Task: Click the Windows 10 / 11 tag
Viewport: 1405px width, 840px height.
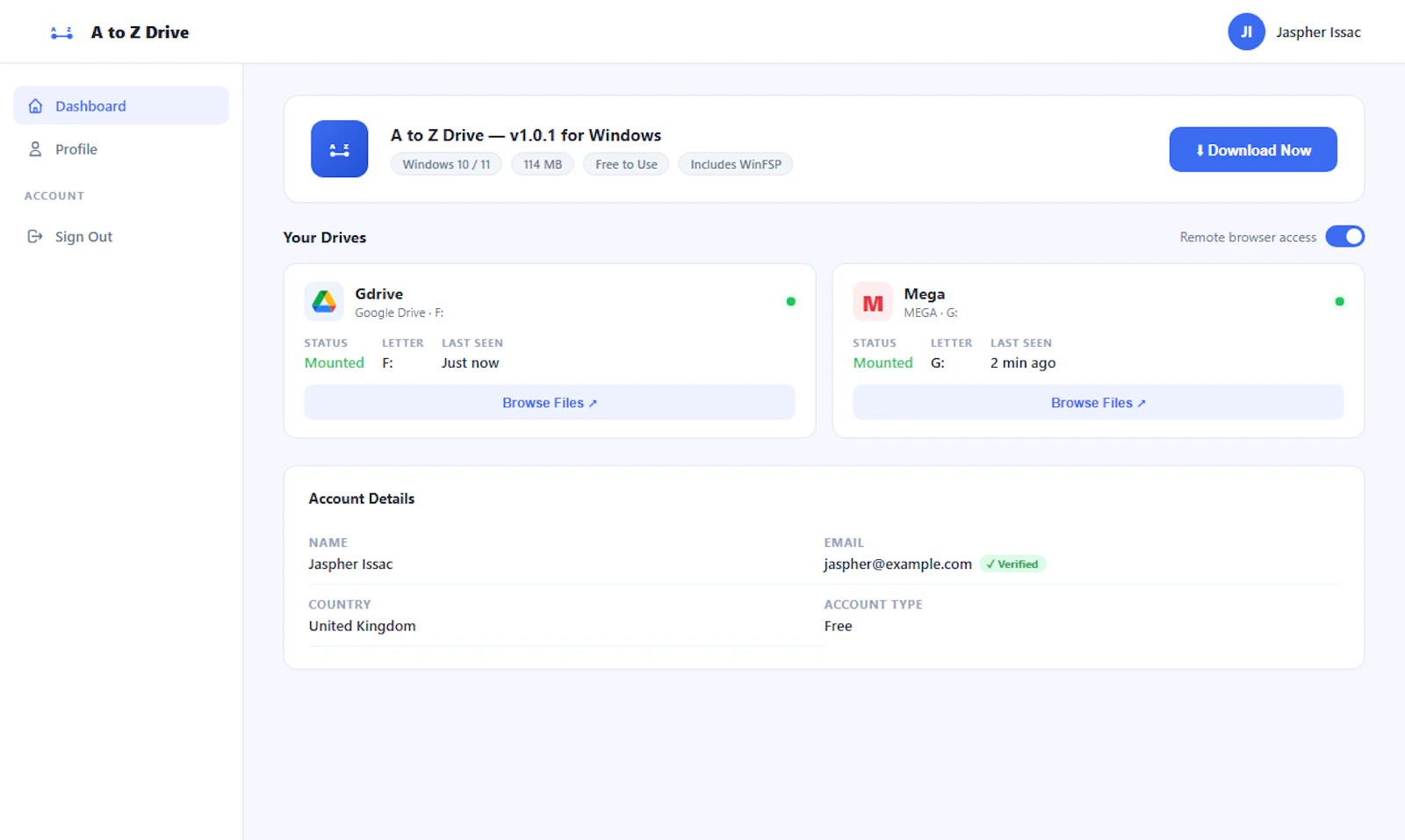Action: pos(446,164)
